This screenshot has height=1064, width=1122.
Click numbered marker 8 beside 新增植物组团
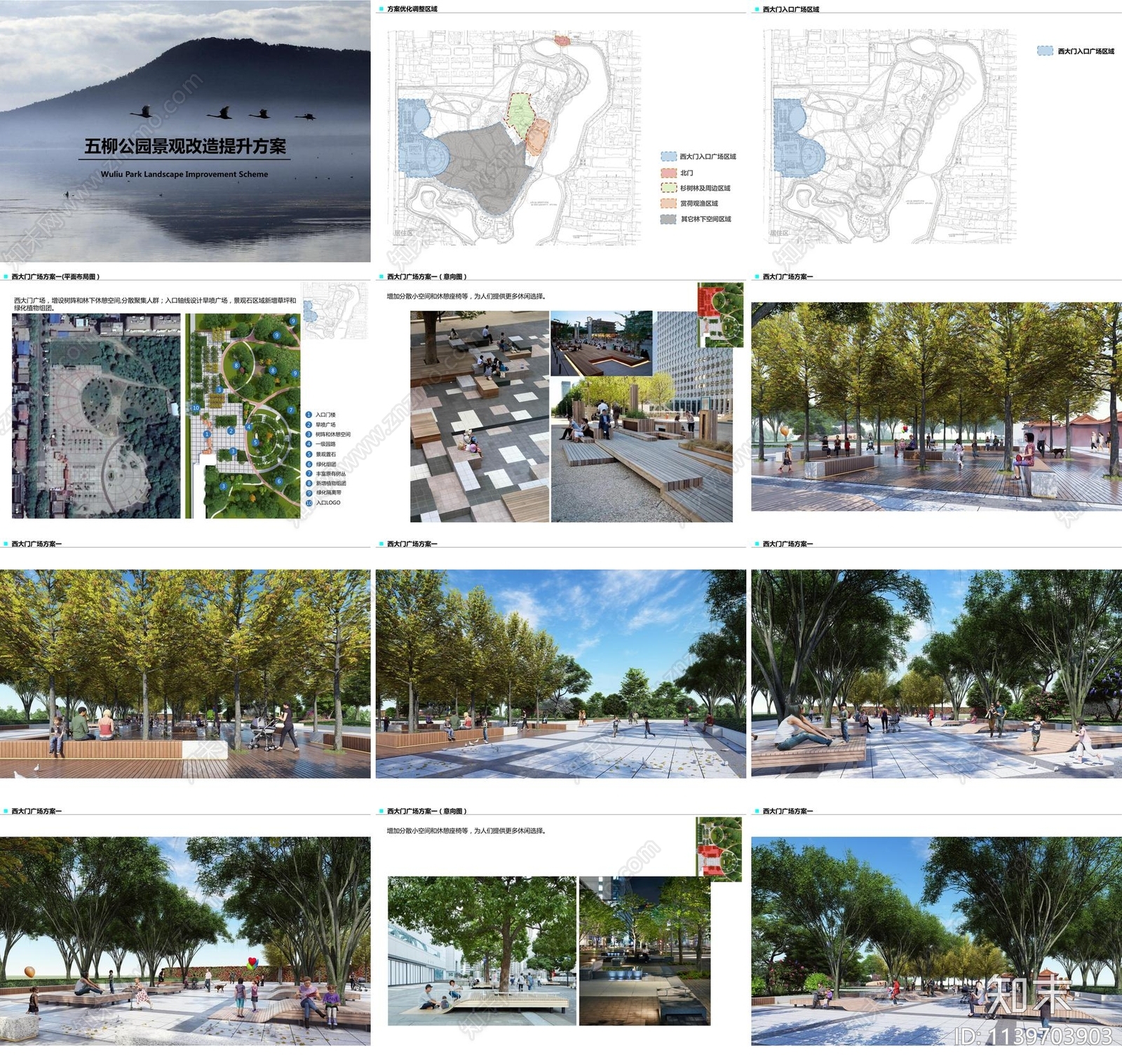click(x=309, y=484)
